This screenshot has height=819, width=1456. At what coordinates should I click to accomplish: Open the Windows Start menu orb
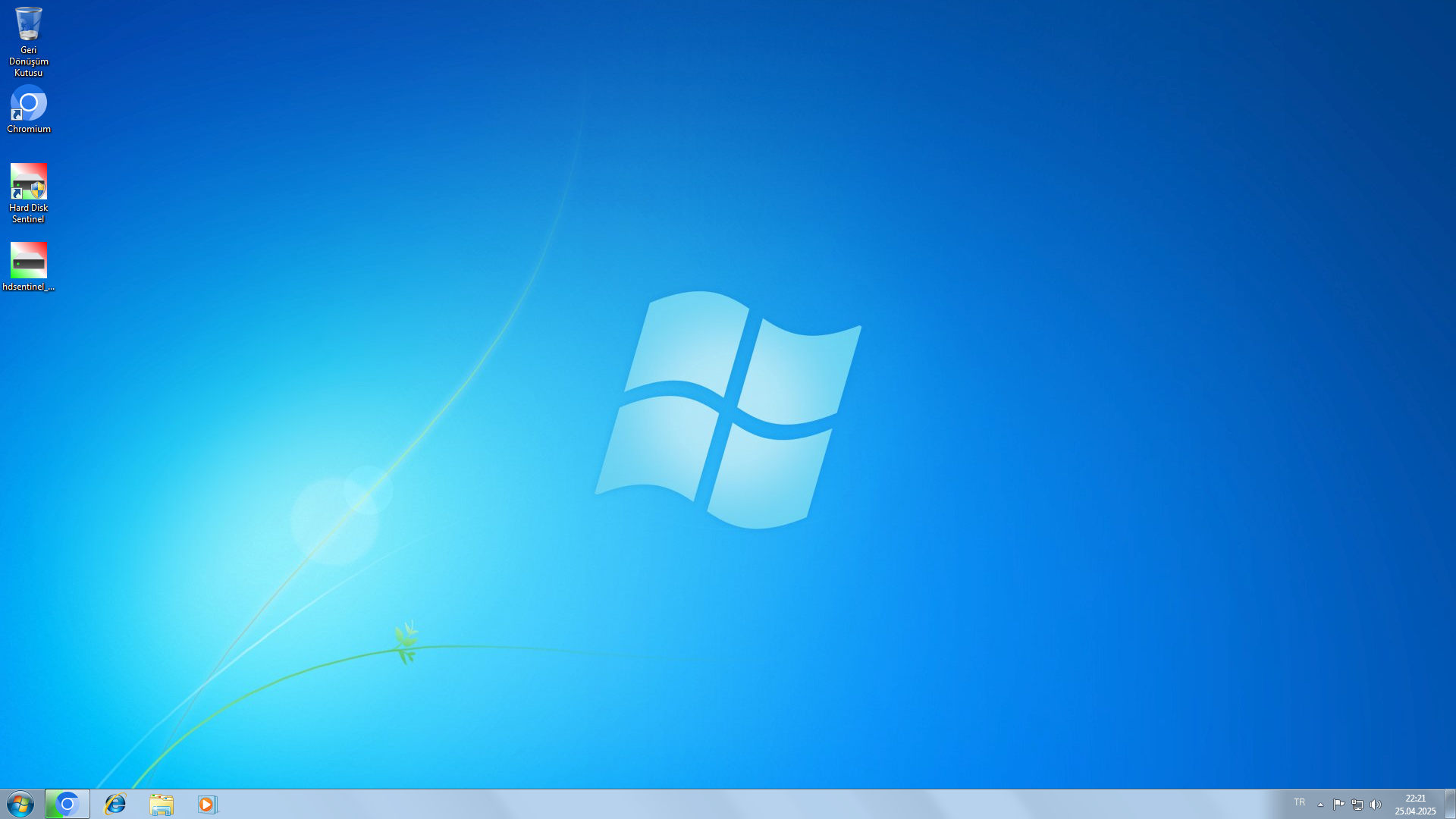point(20,804)
